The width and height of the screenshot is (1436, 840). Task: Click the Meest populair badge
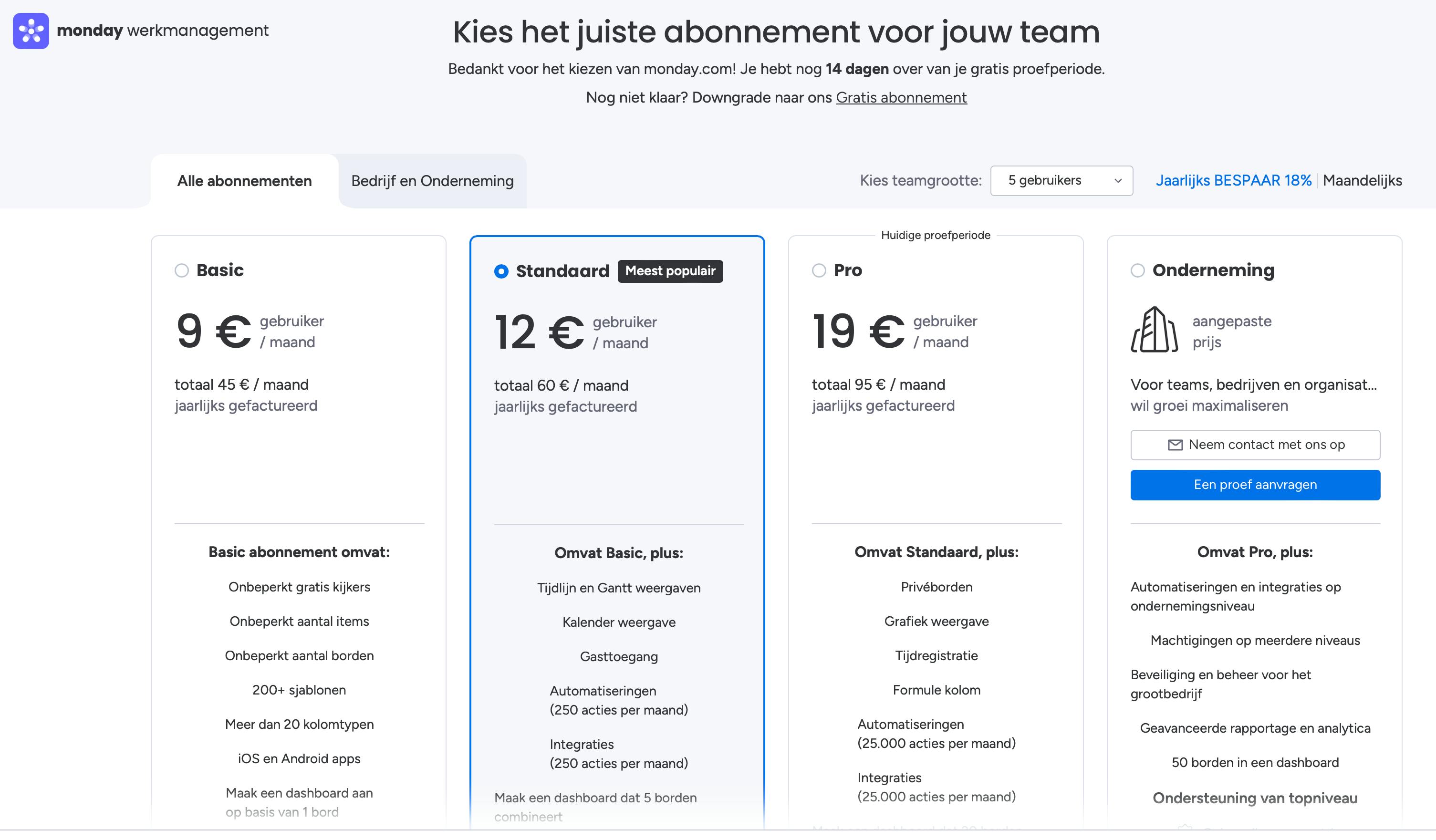point(670,271)
